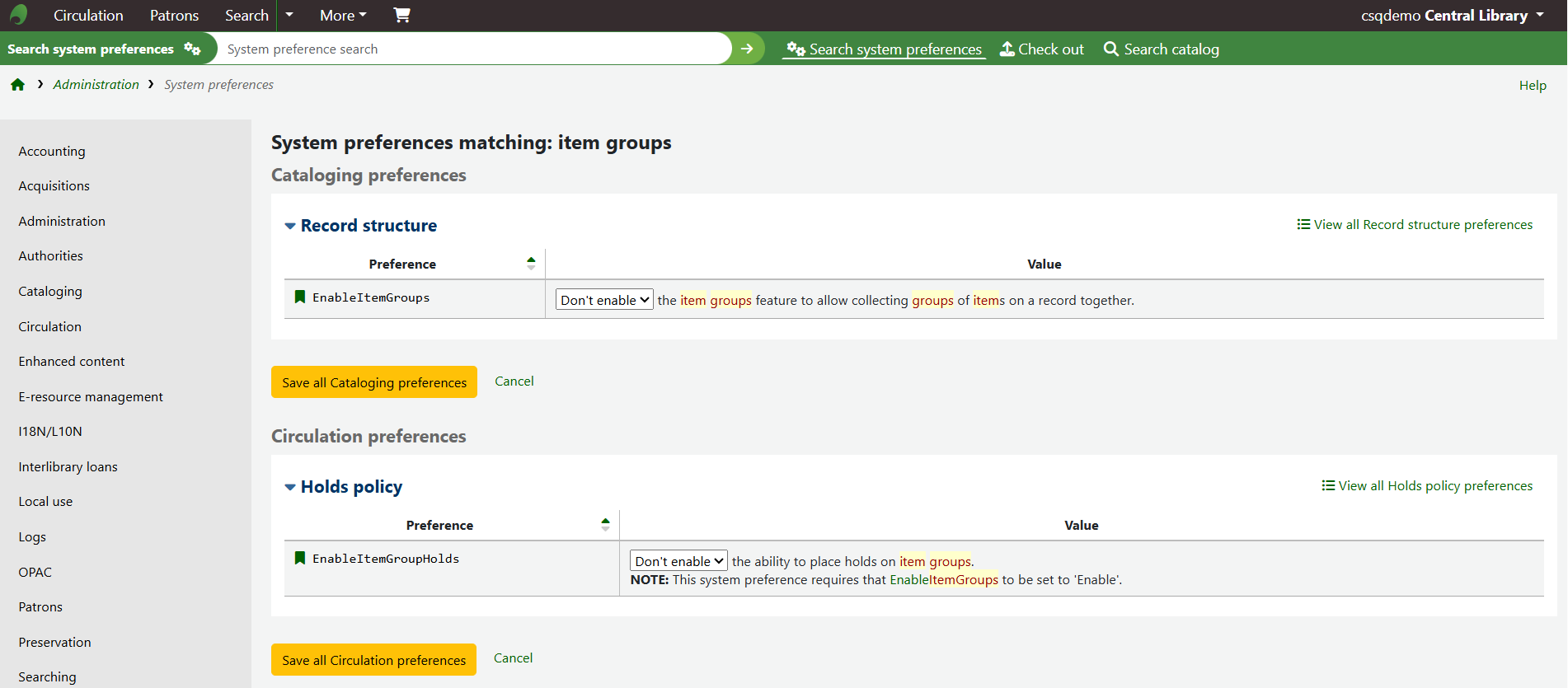This screenshot has height=688, width=1568.
Task: Sort the Holds policy Preference column
Action: 605,525
